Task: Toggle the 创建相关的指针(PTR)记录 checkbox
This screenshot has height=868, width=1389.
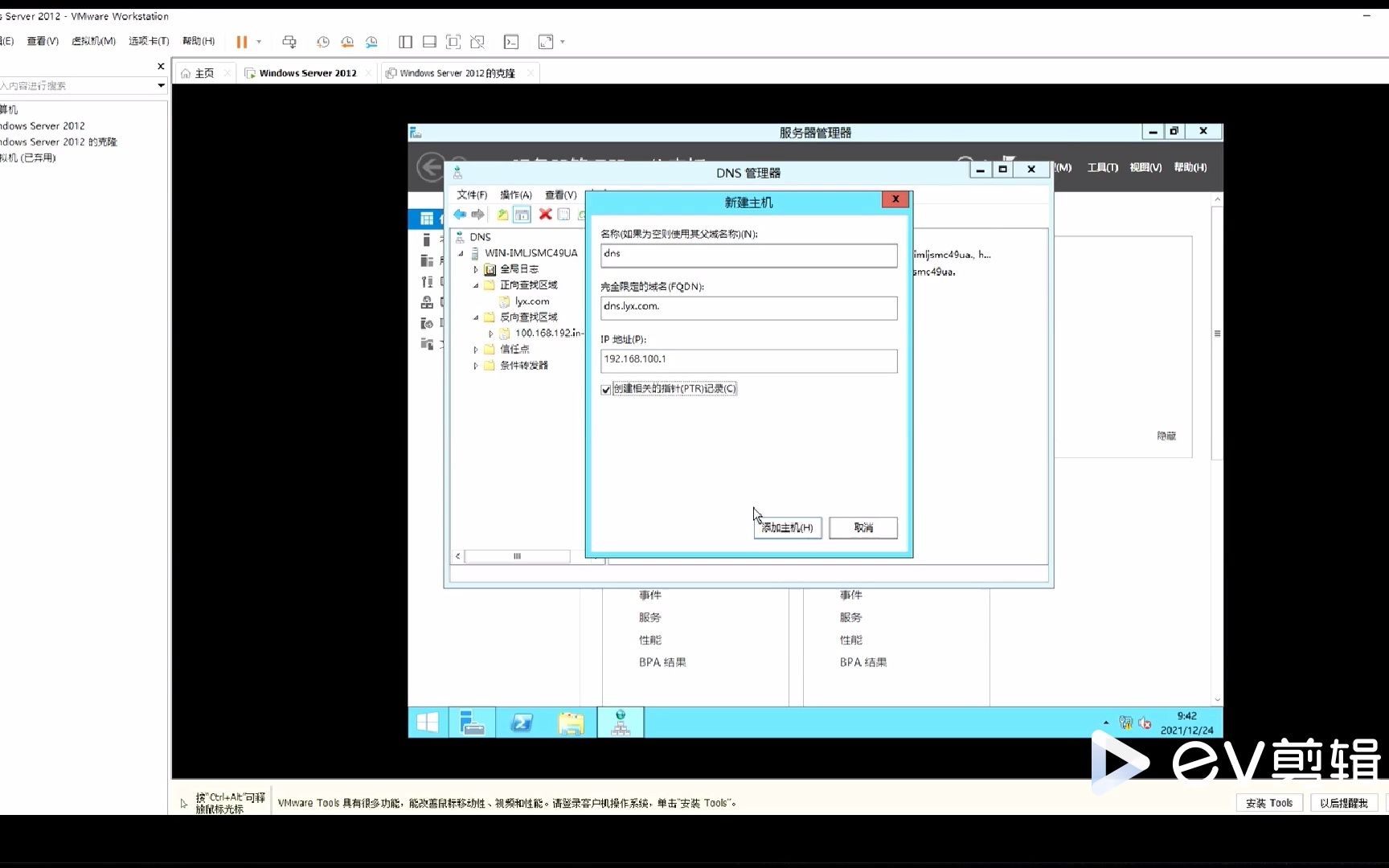Action: coord(606,390)
